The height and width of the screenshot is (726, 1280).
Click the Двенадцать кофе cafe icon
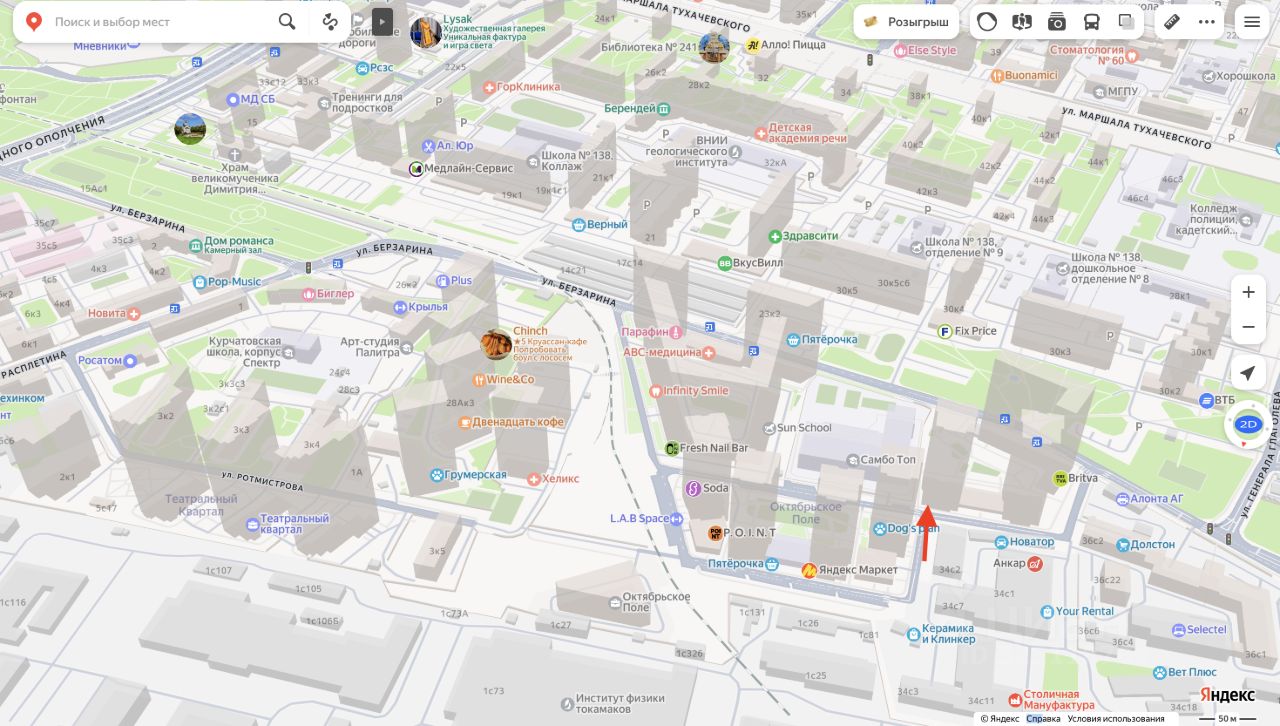click(465, 422)
